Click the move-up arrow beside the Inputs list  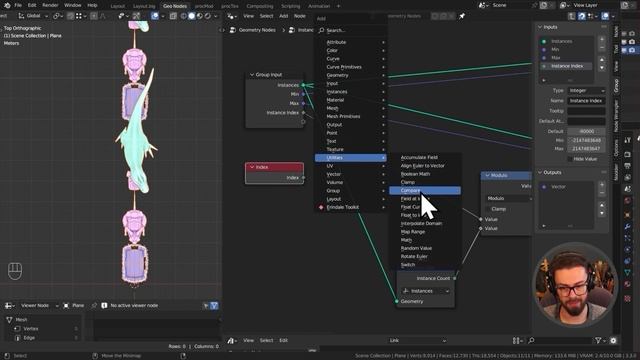[602, 60]
